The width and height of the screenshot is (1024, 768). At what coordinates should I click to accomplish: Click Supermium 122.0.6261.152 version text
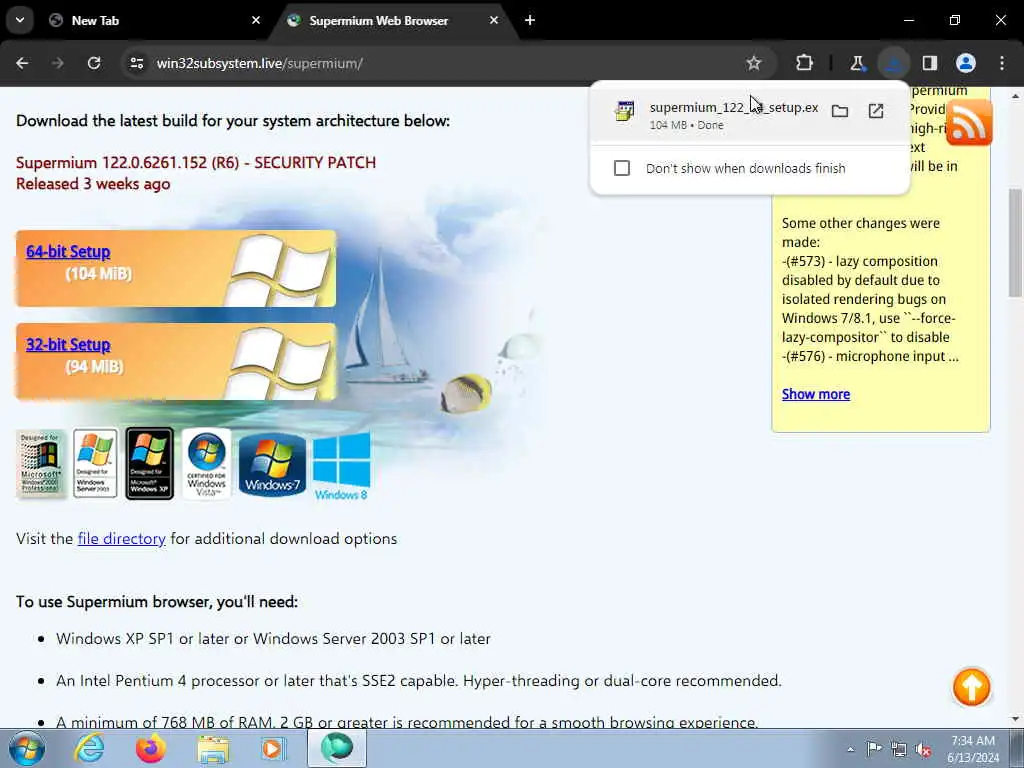click(x=196, y=163)
